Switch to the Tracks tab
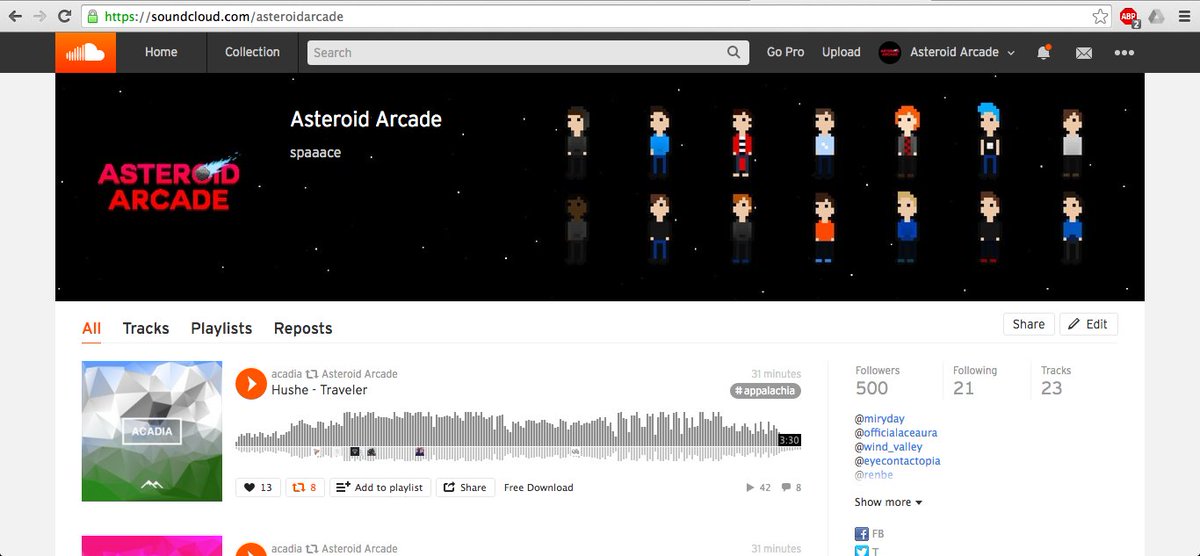The width and height of the screenshot is (1200, 556). point(146,328)
